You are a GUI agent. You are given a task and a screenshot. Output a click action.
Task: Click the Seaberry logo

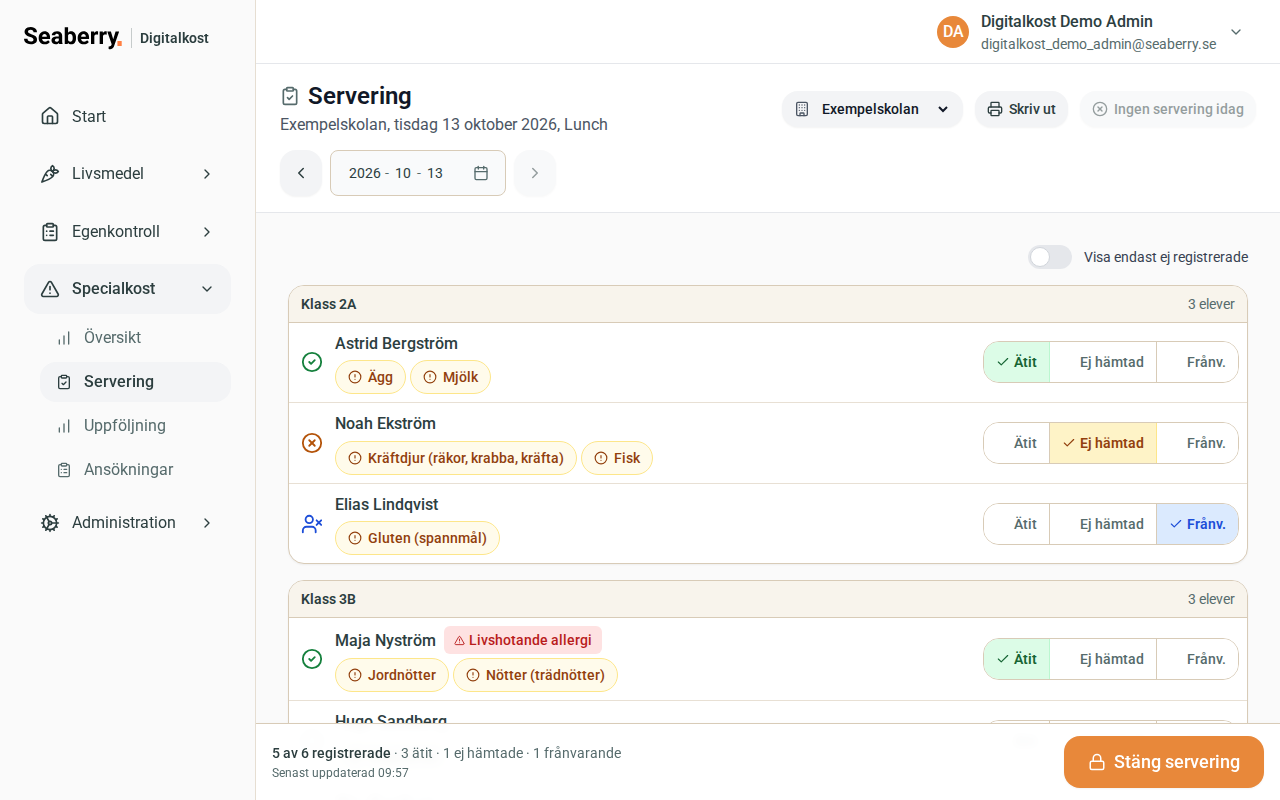point(73,37)
